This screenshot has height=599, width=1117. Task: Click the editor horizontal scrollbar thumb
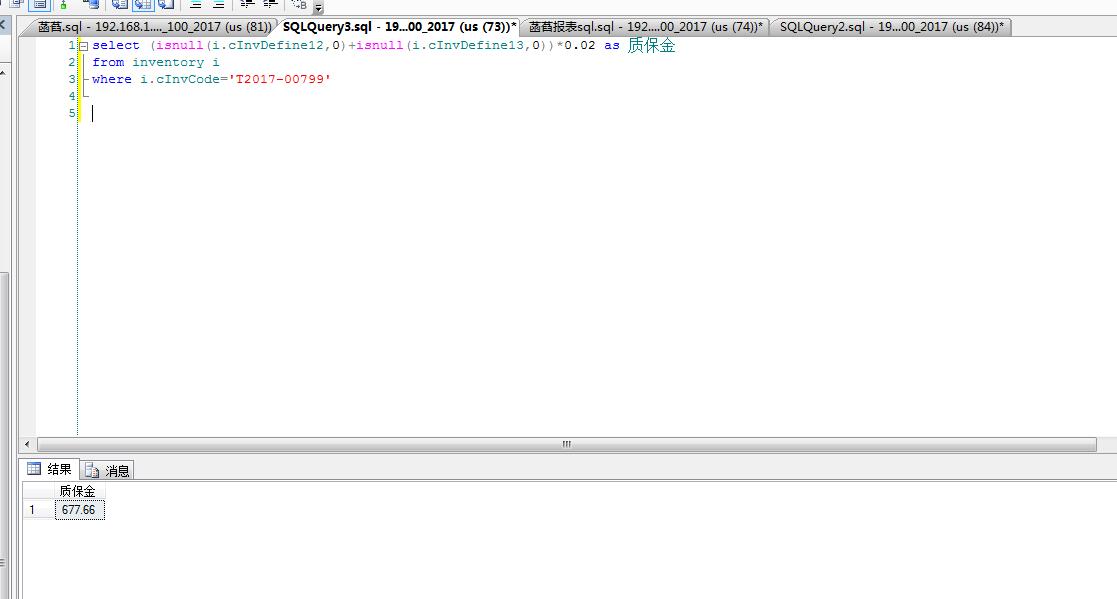[x=566, y=444]
